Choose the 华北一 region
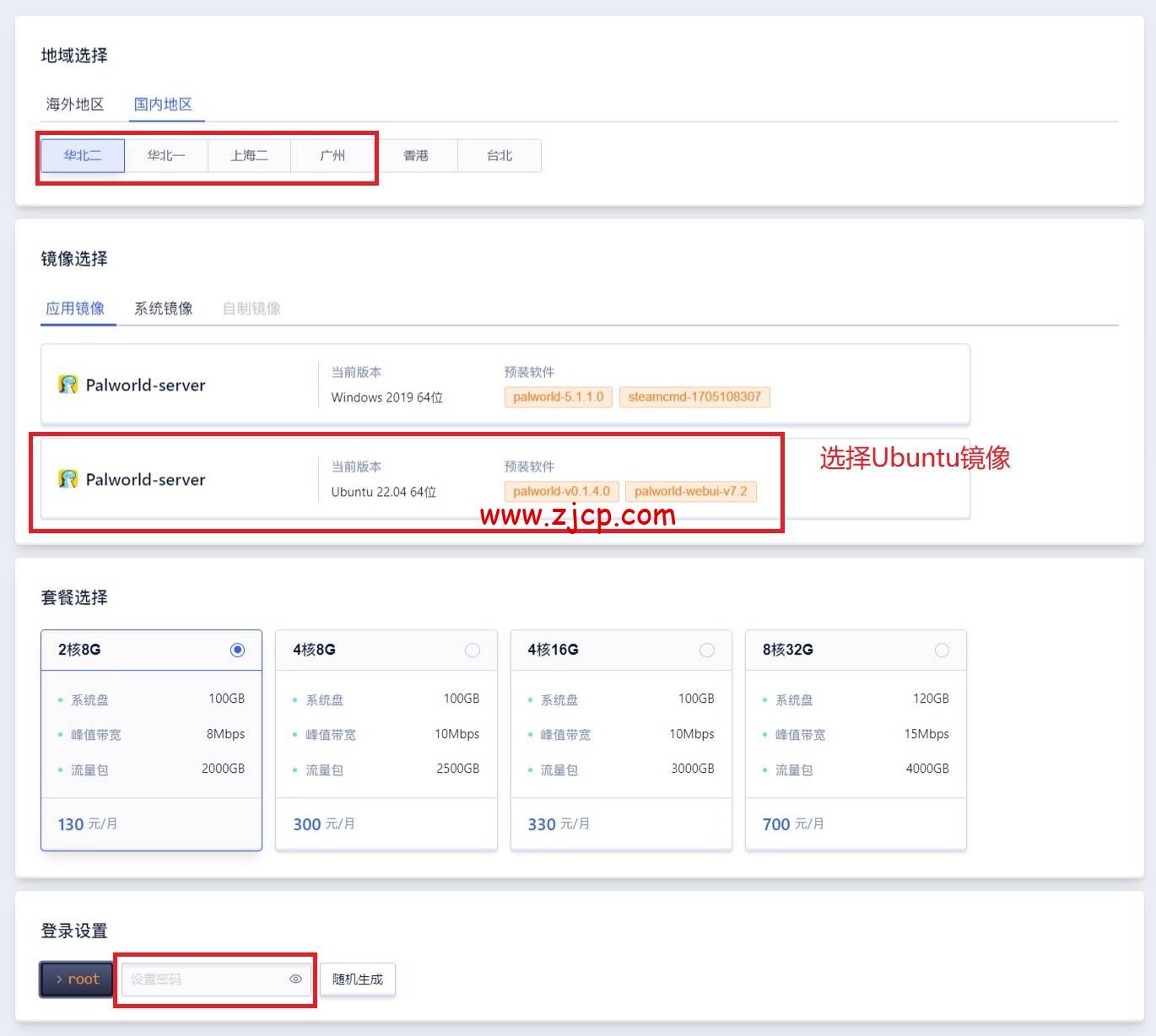 coord(166,156)
